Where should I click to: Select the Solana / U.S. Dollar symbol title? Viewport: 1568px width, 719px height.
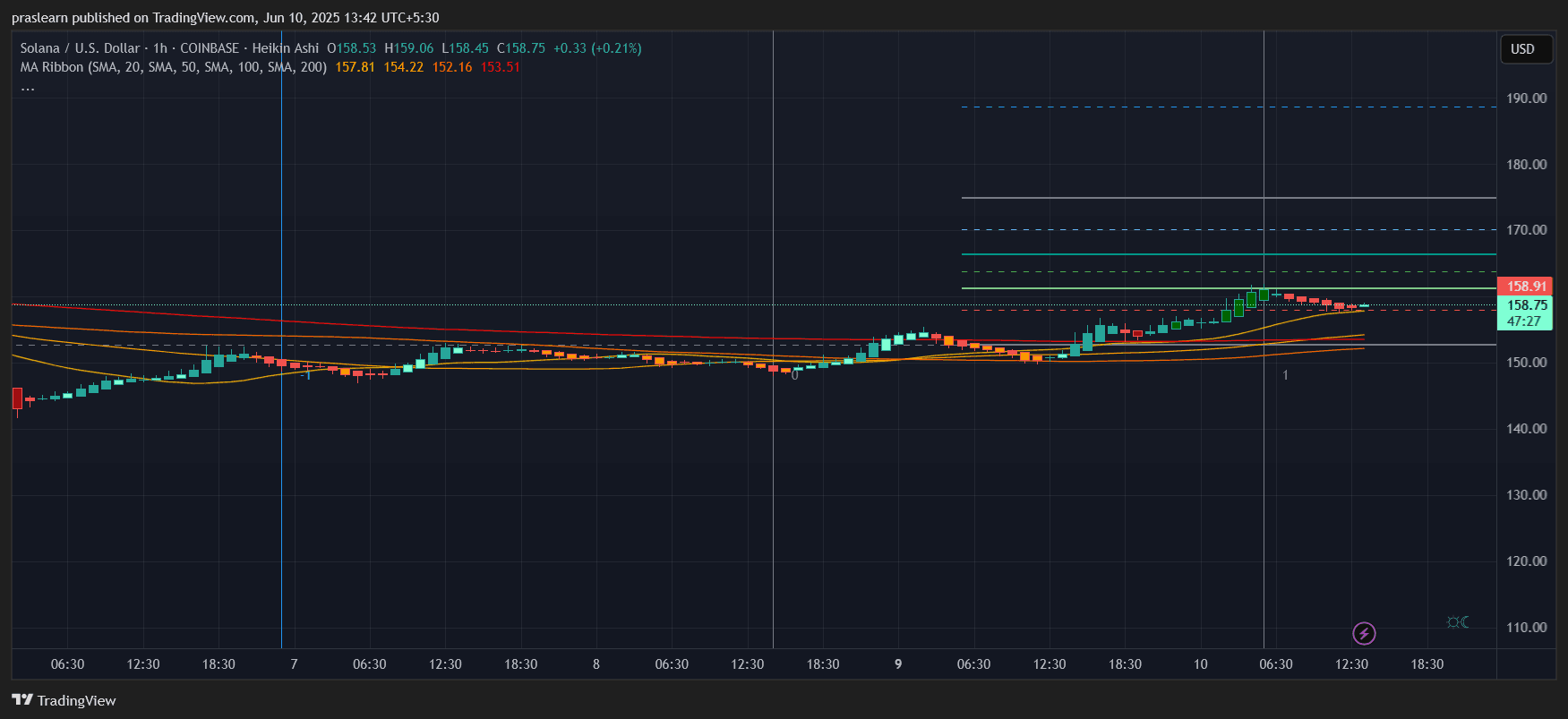coord(80,48)
